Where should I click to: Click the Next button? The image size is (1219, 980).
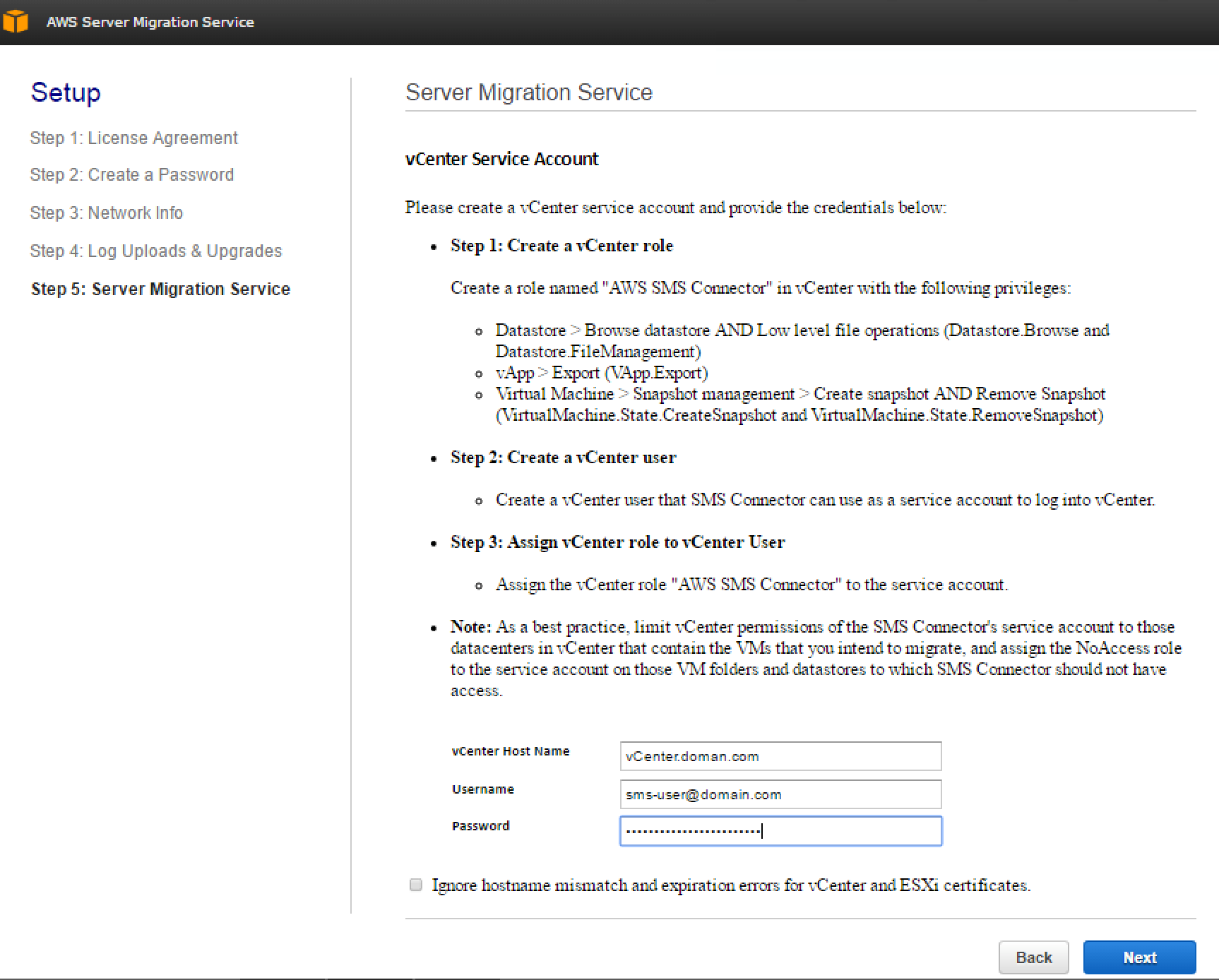1139,957
